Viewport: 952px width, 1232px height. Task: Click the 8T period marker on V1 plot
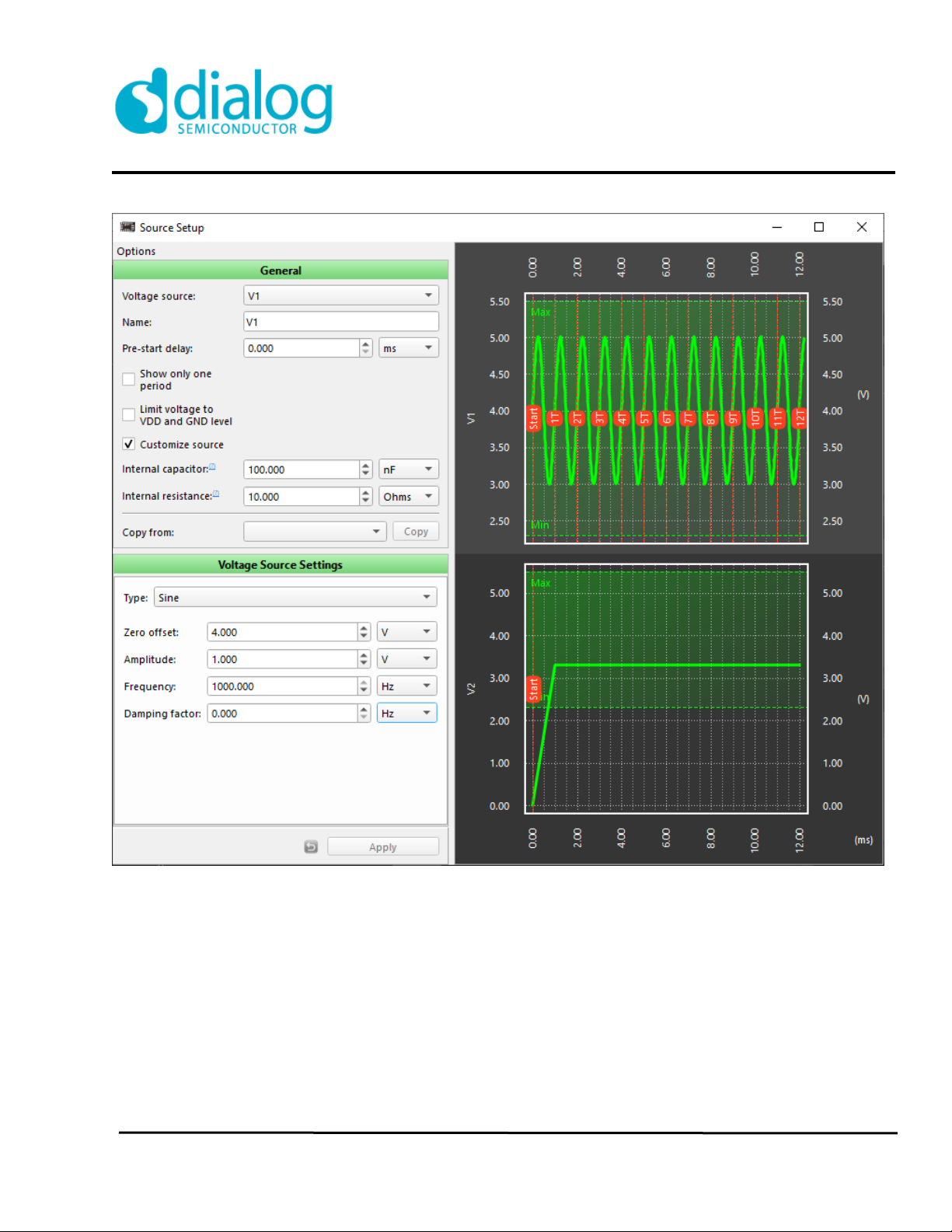pyautogui.click(x=710, y=418)
